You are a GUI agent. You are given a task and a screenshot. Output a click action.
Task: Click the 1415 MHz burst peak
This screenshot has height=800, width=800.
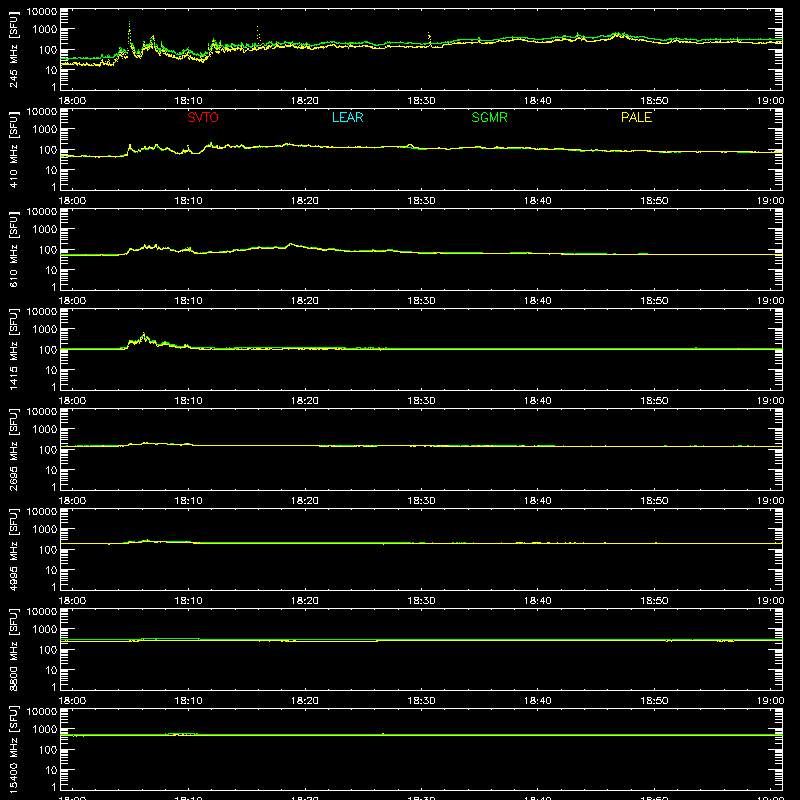coord(144,335)
